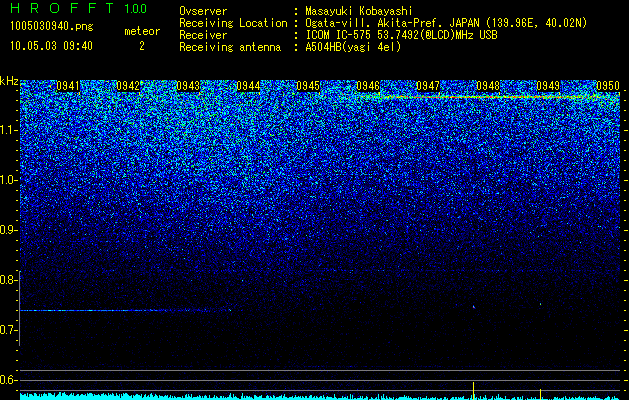Click the 0.6 kHz axis label
This screenshot has height=400, width=629.
coord(8,380)
